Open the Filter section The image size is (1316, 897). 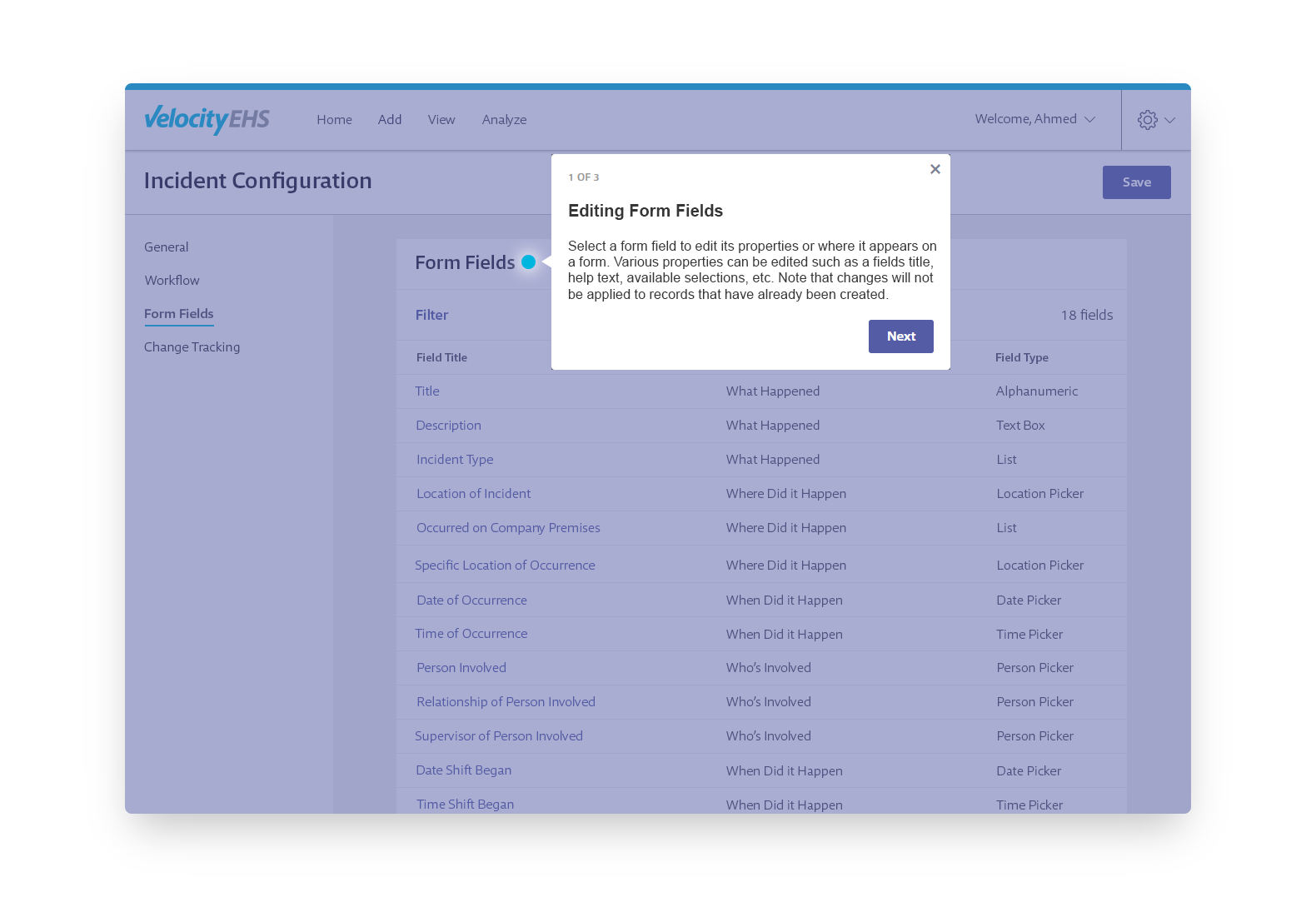pos(431,315)
